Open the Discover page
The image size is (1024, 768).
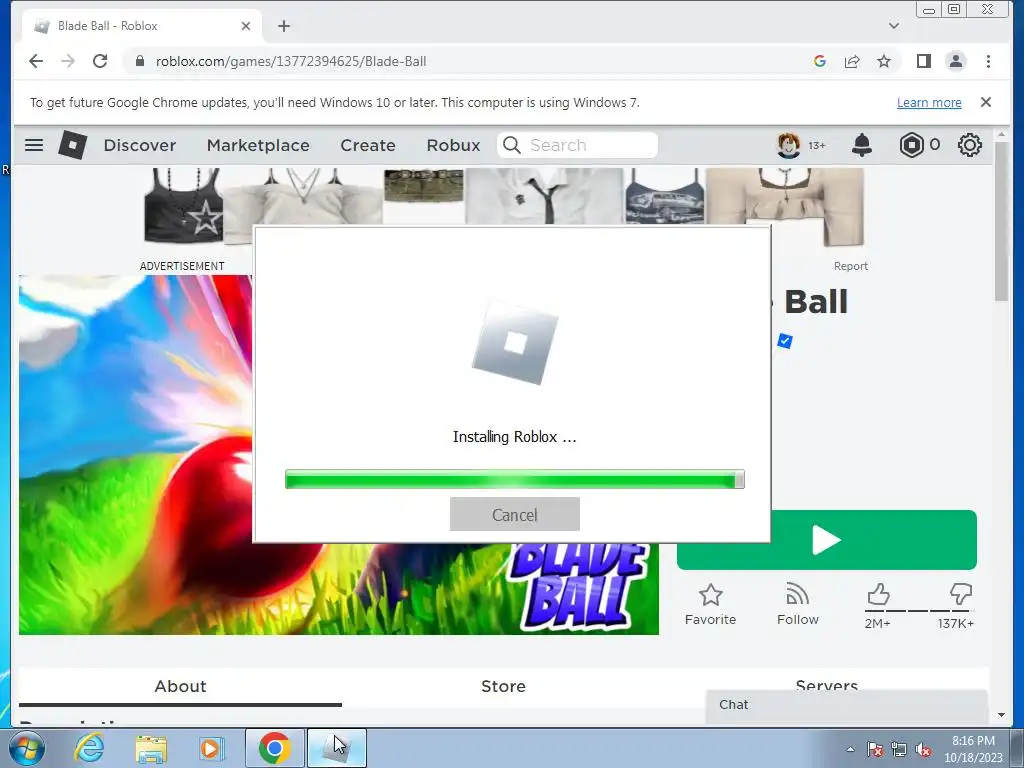[140, 145]
